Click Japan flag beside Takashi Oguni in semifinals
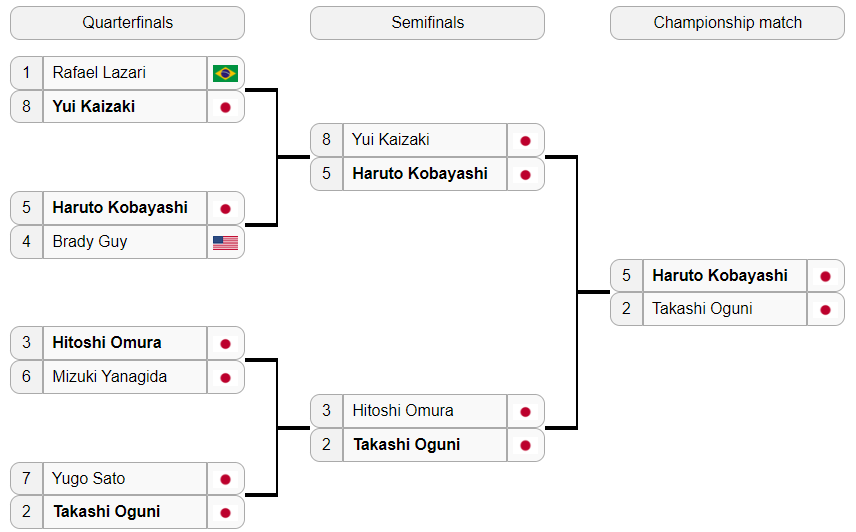The image size is (856, 532). click(526, 445)
